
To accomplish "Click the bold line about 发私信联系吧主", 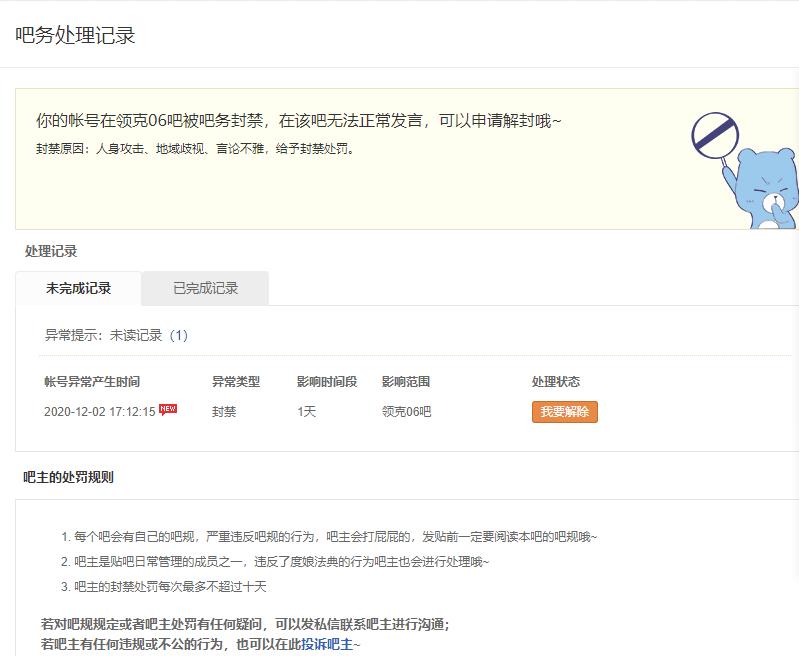I will (245, 624).
